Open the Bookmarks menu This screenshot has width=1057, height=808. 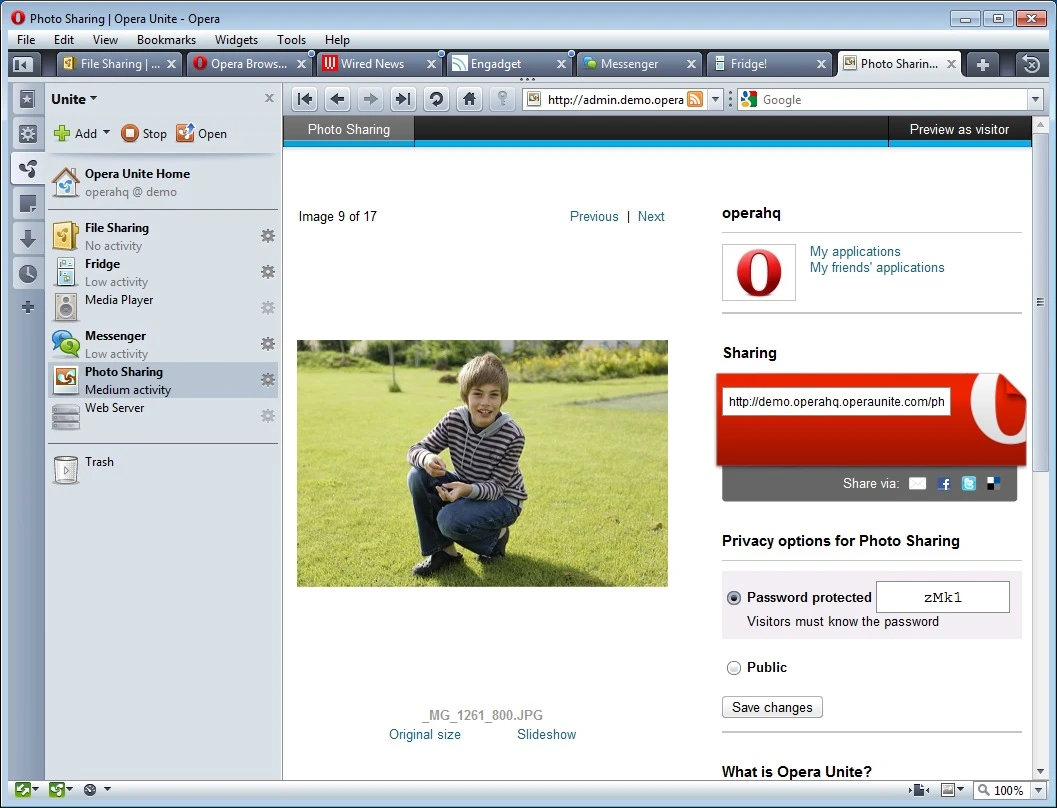pos(167,40)
